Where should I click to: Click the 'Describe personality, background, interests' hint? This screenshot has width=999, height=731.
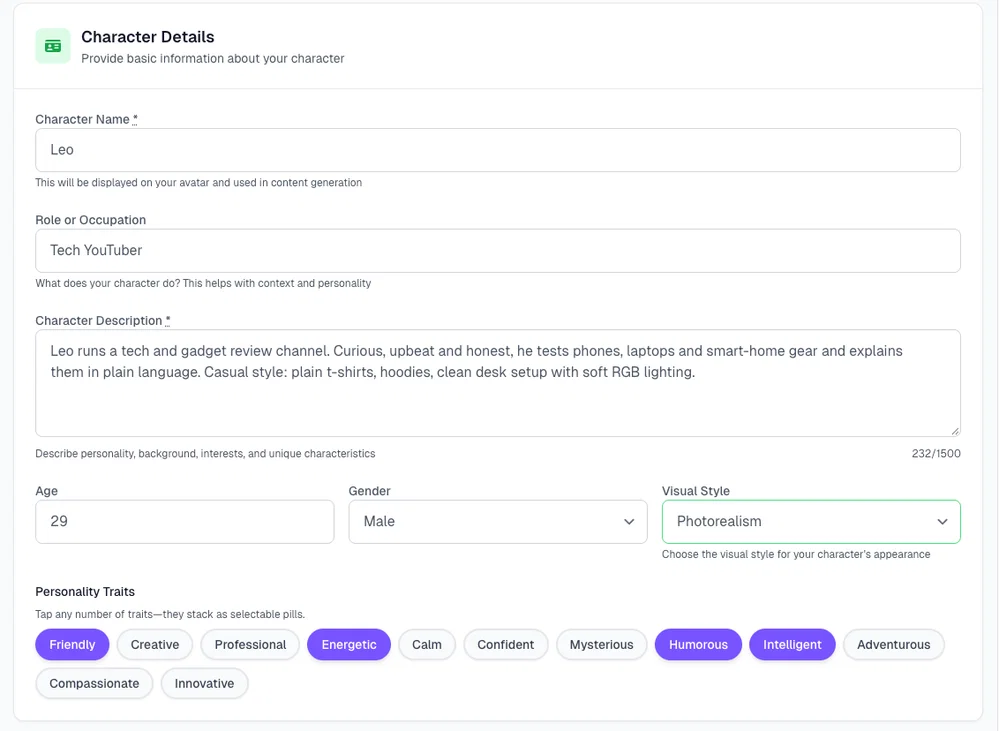(x=205, y=453)
